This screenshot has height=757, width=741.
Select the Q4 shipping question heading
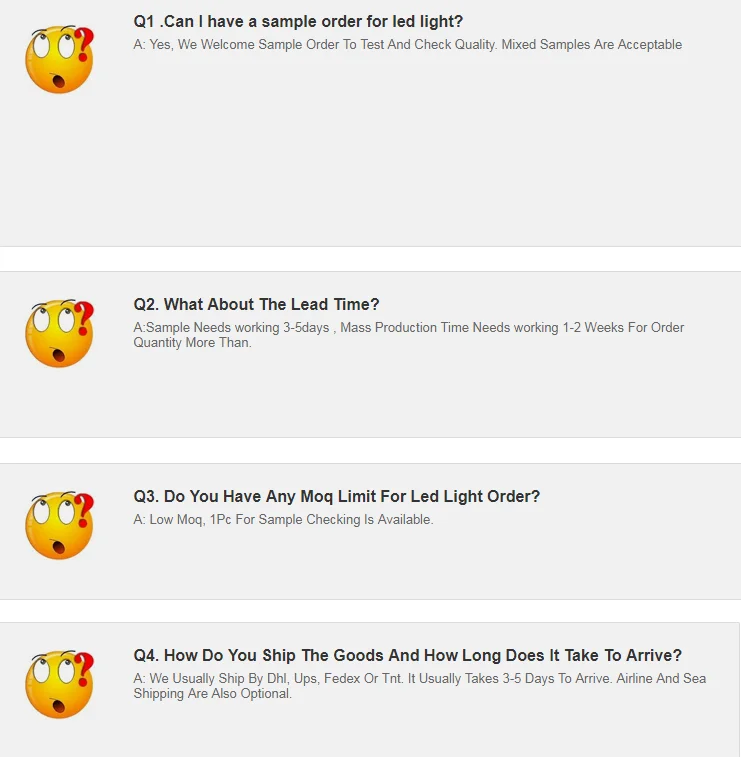pos(407,656)
